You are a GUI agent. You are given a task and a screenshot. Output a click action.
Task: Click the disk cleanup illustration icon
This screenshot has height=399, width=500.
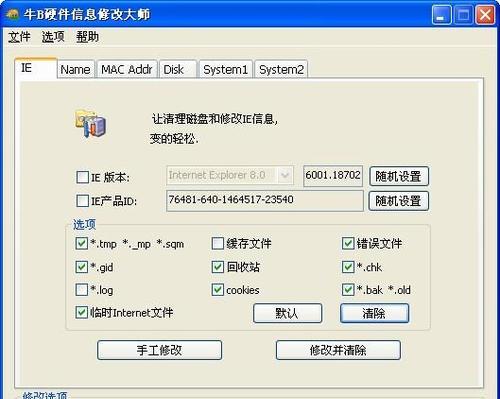pyautogui.click(x=90, y=123)
